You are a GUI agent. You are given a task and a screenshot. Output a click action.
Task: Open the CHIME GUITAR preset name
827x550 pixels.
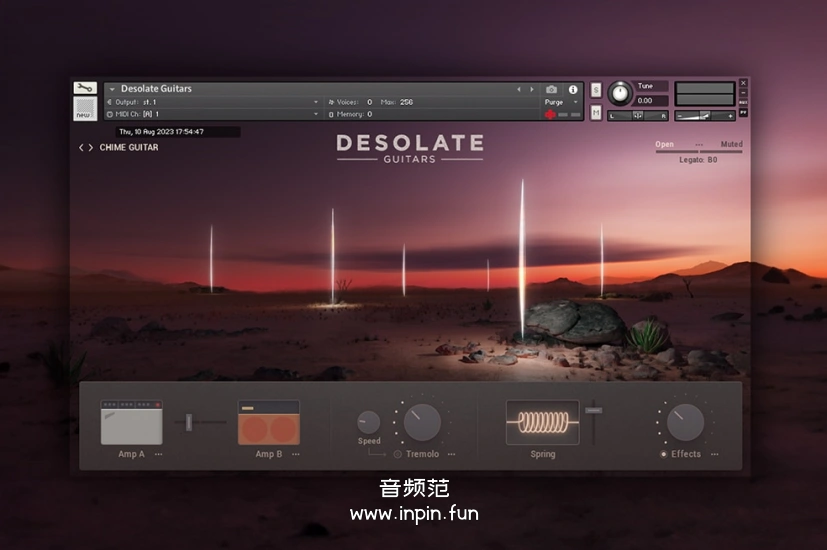[129, 148]
